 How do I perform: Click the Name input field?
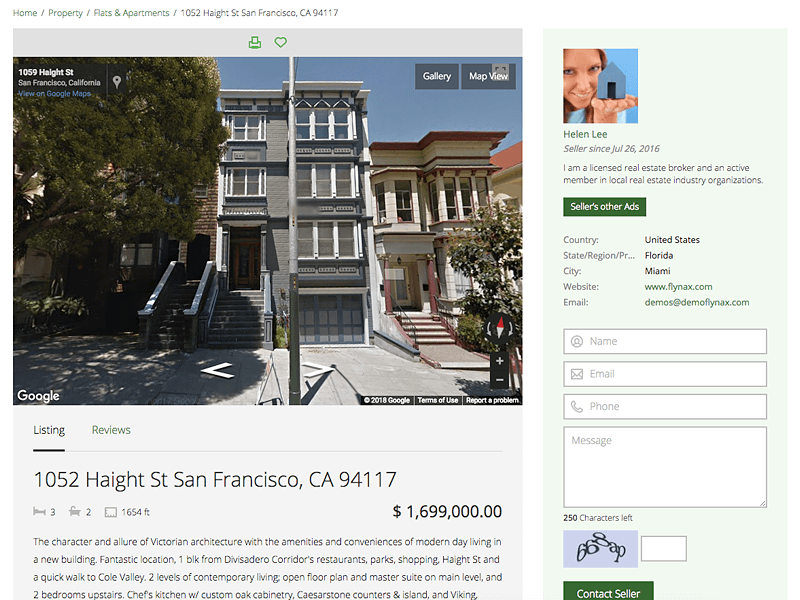(665, 341)
